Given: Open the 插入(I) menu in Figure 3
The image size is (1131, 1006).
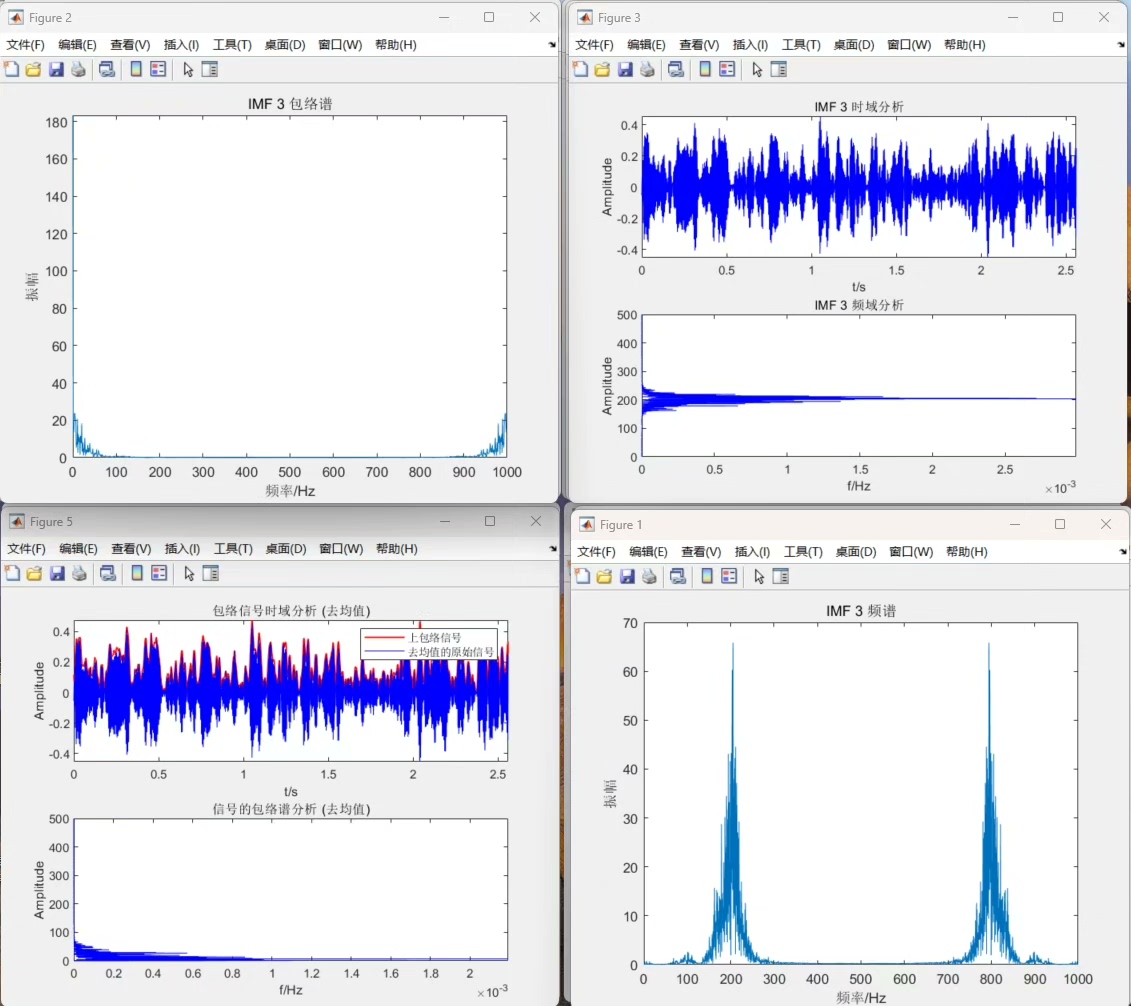Looking at the screenshot, I should pyautogui.click(x=750, y=44).
